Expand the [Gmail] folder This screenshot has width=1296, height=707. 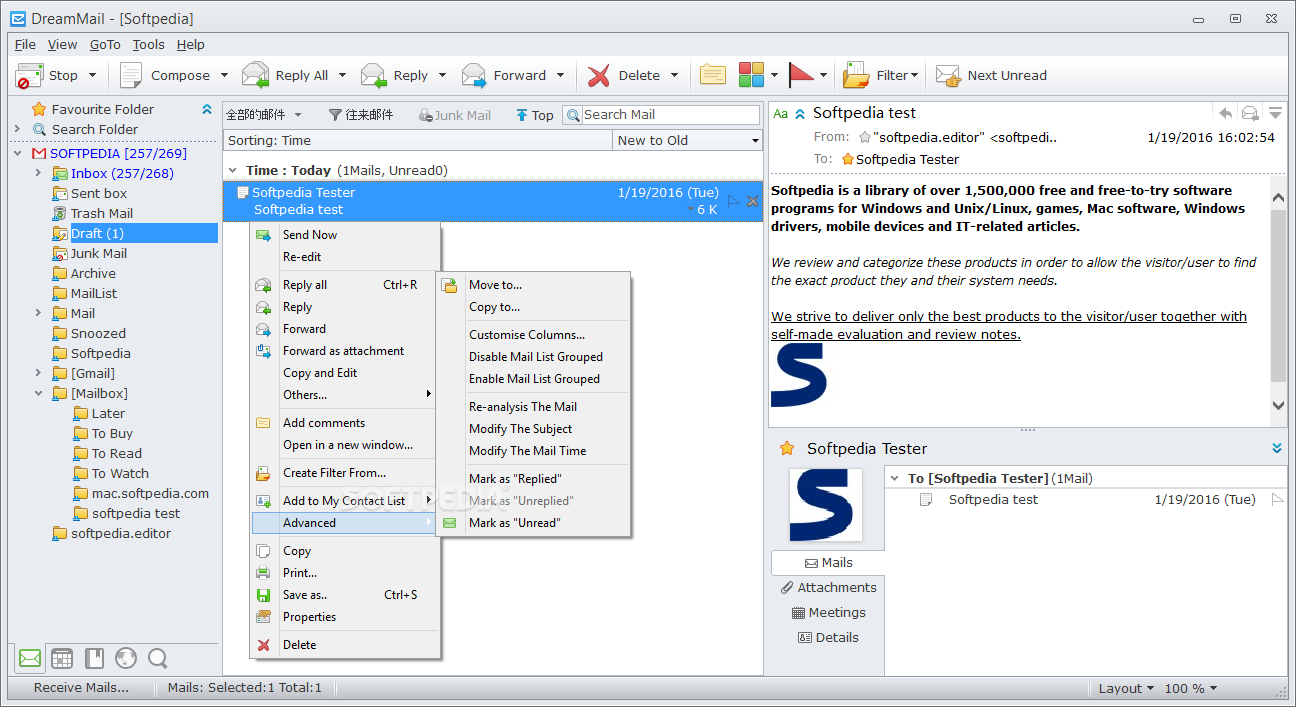tap(39, 374)
